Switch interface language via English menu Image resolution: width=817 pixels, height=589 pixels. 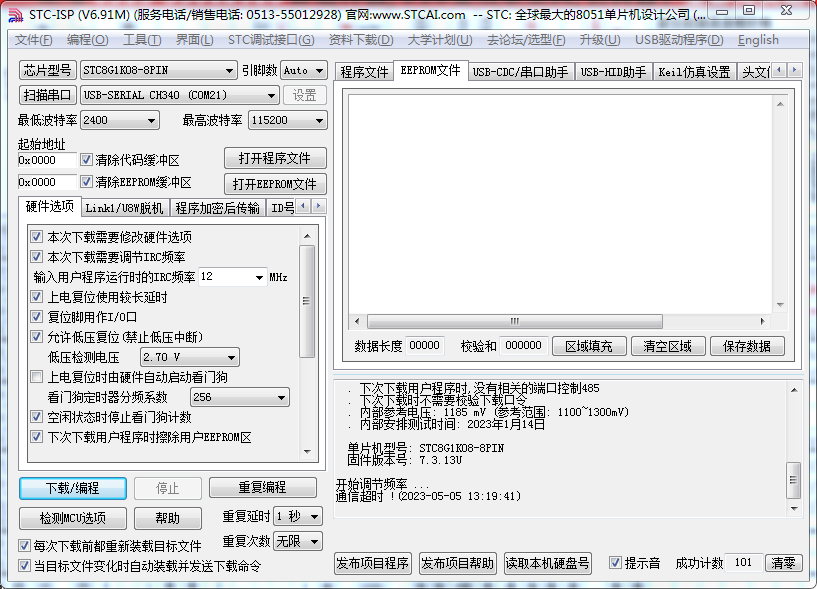coord(758,40)
